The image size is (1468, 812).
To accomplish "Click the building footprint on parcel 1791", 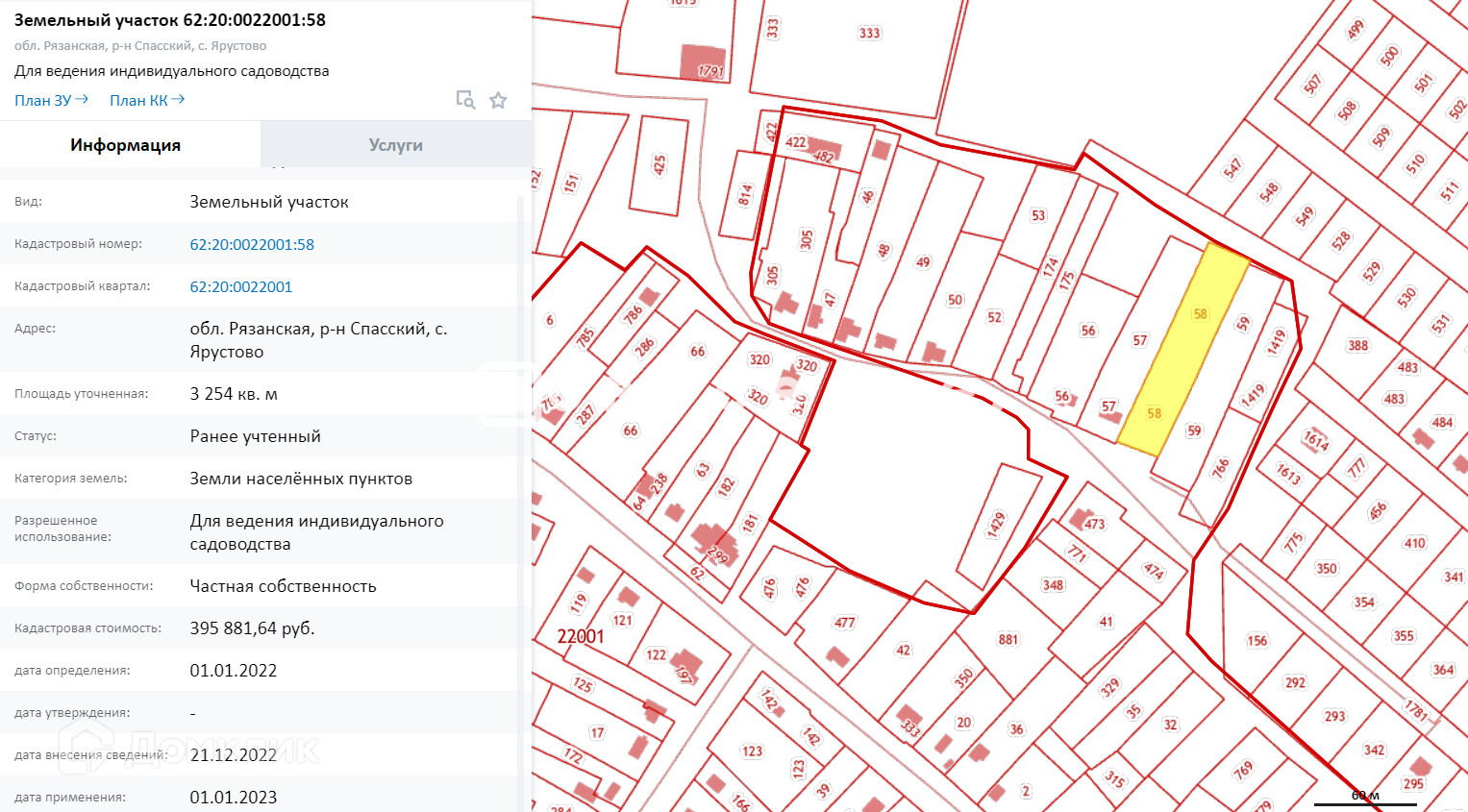I will (x=703, y=63).
